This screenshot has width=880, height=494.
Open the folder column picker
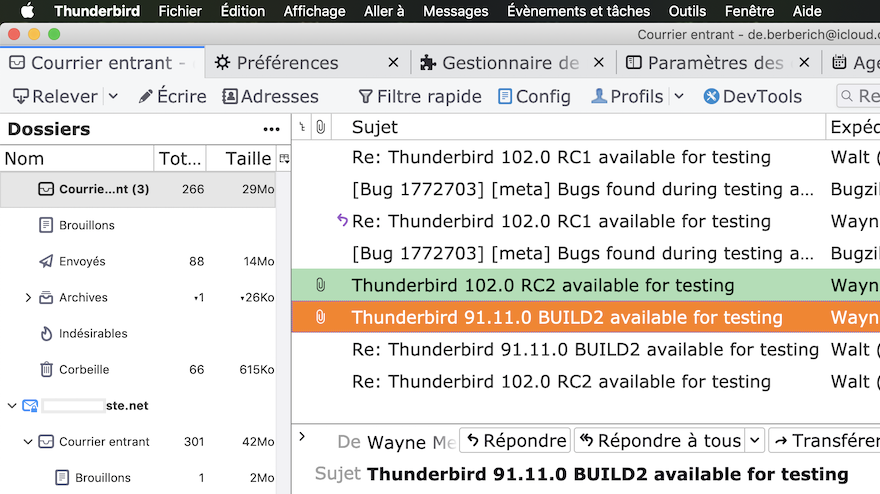click(x=284, y=158)
